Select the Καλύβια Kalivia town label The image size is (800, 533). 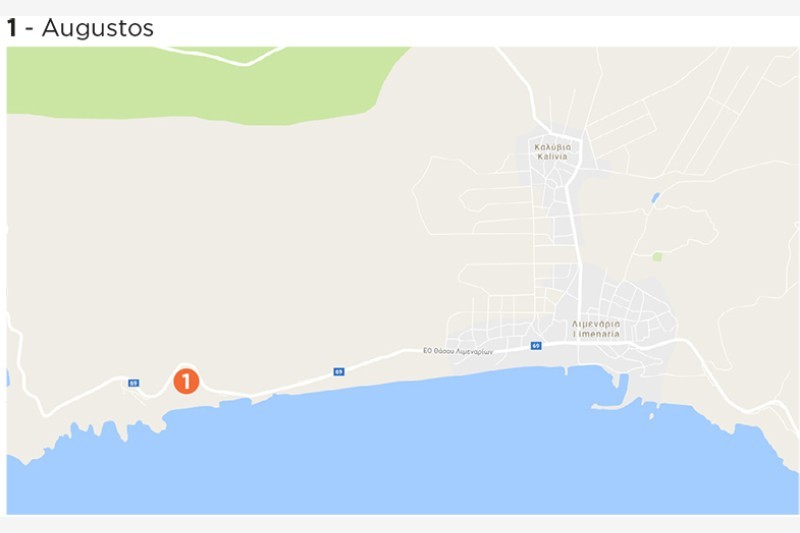pos(553,152)
